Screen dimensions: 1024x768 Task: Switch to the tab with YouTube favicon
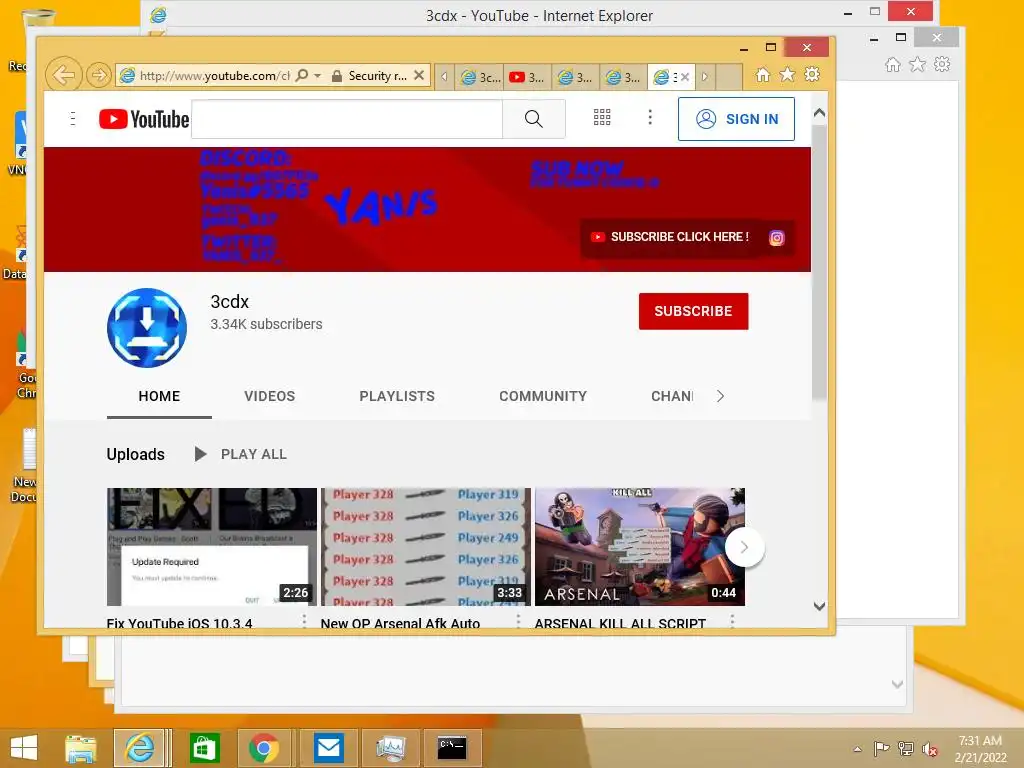pos(528,77)
